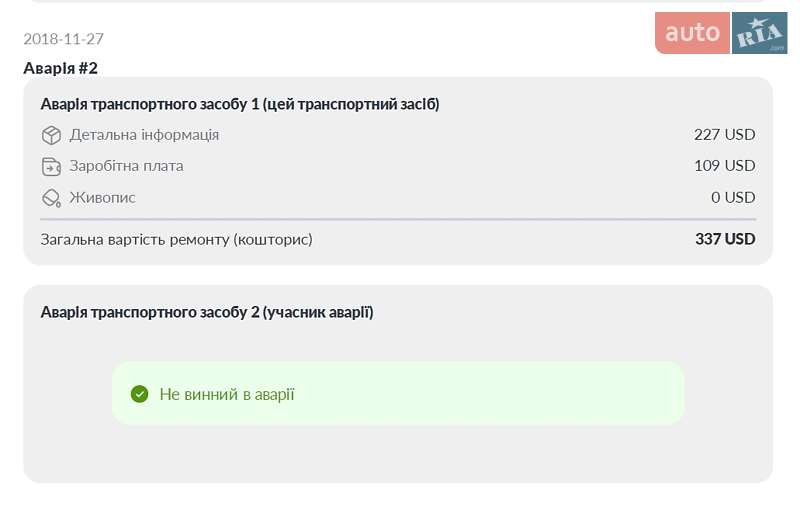Click the 0 USD amount

point(733,198)
